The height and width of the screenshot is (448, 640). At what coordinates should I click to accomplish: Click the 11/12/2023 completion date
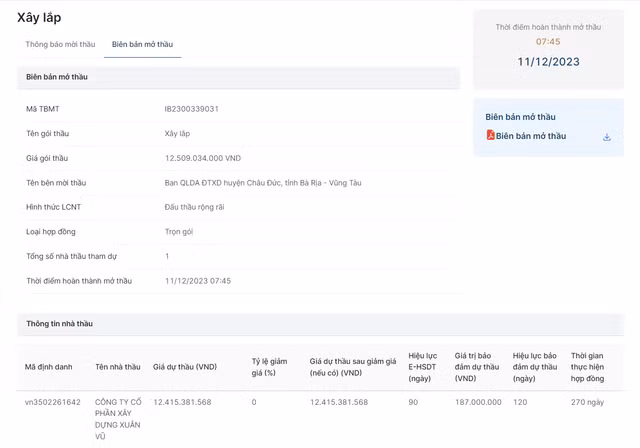pyautogui.click(x=548, y=62)
